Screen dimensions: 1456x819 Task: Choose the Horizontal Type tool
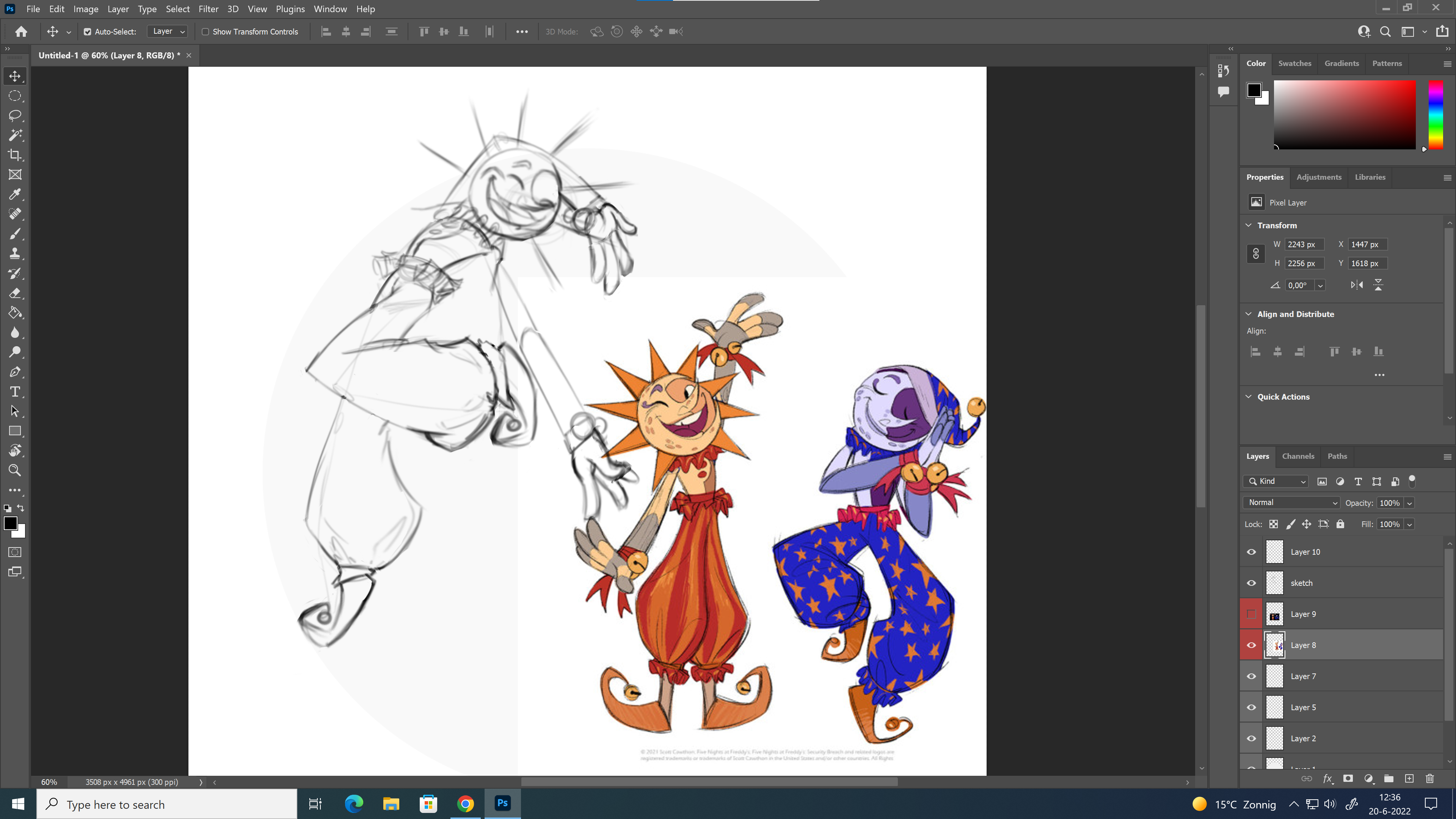tap(15, 392)
